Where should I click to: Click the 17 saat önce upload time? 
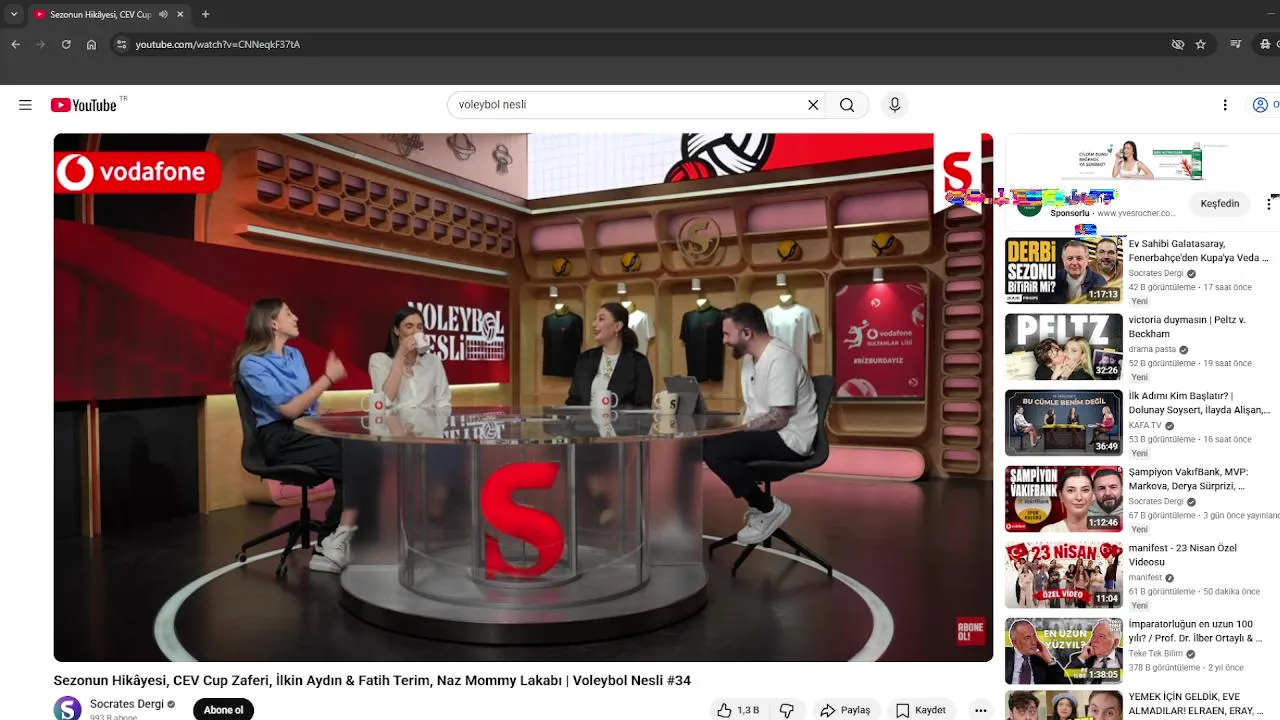1227,287
